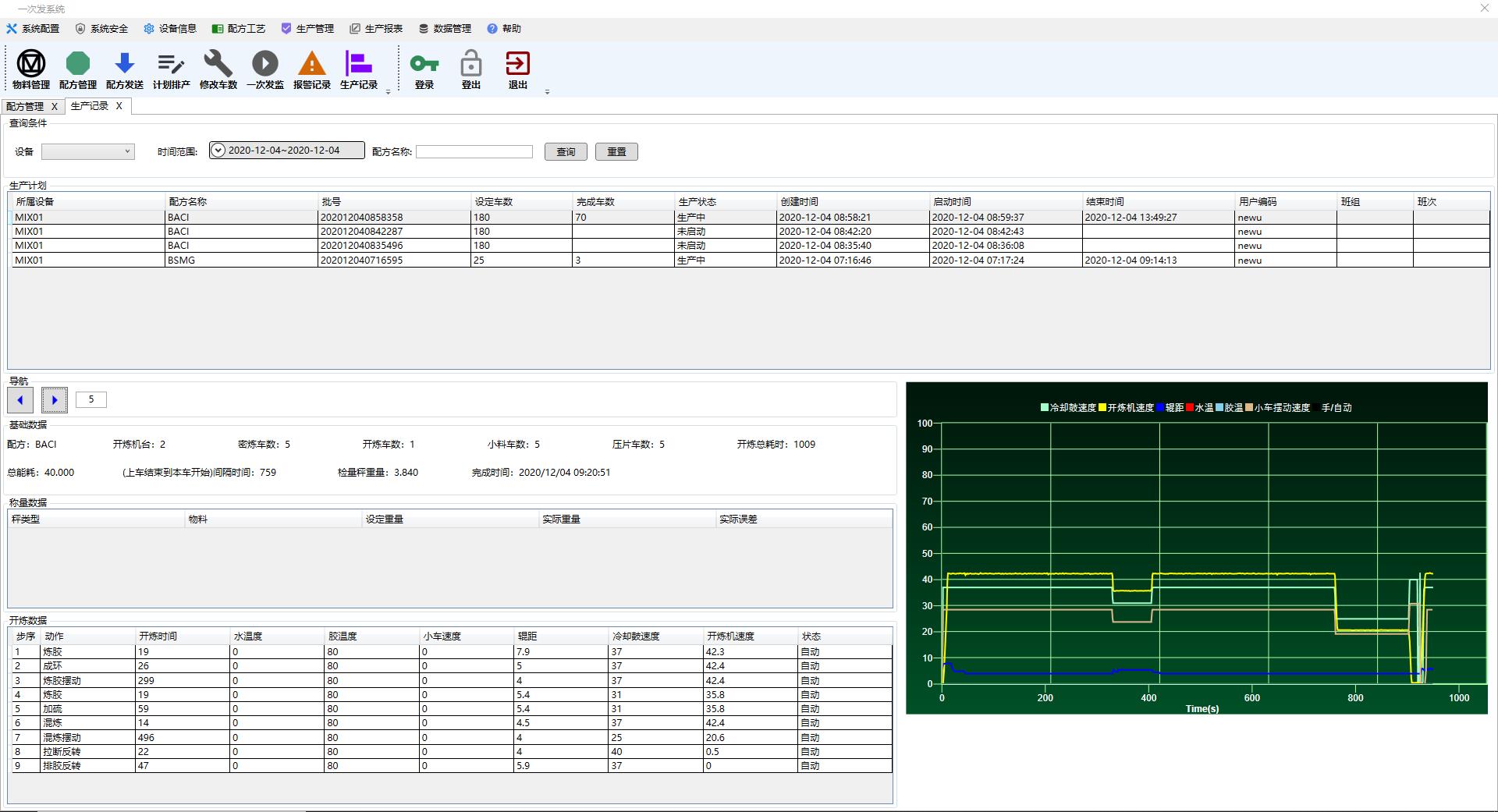Click 冷却鼓速度 column header in 开炼数据

point(655,636)
